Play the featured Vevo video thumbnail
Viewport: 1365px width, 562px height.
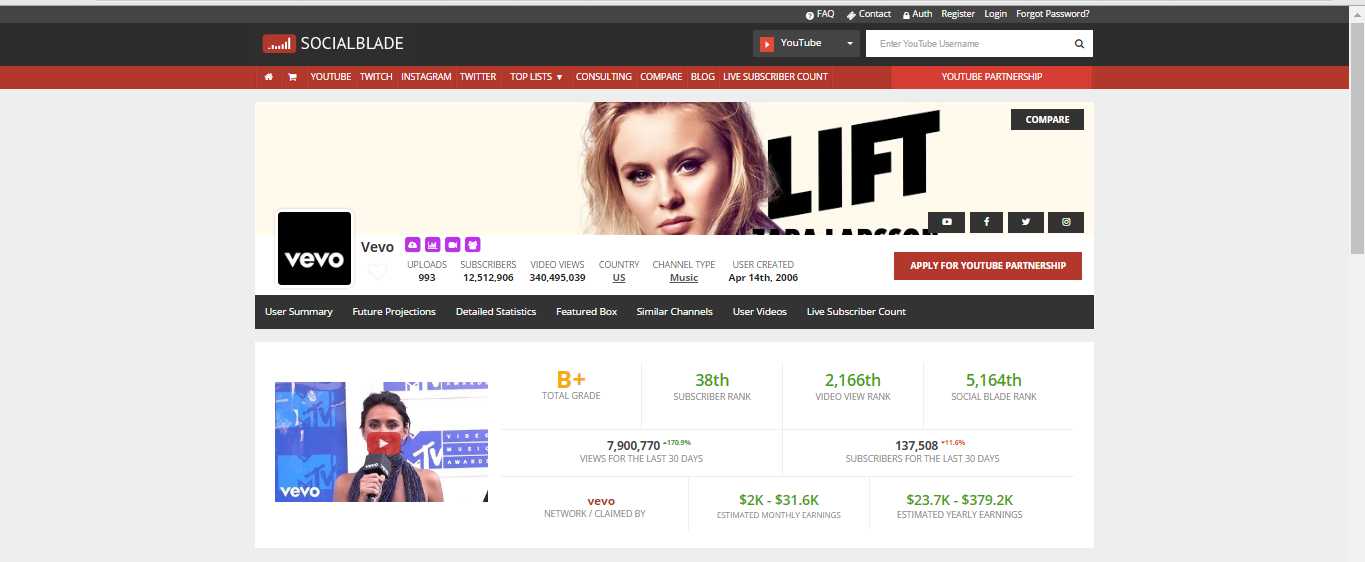pyautogui.click(x=381, y=442)
